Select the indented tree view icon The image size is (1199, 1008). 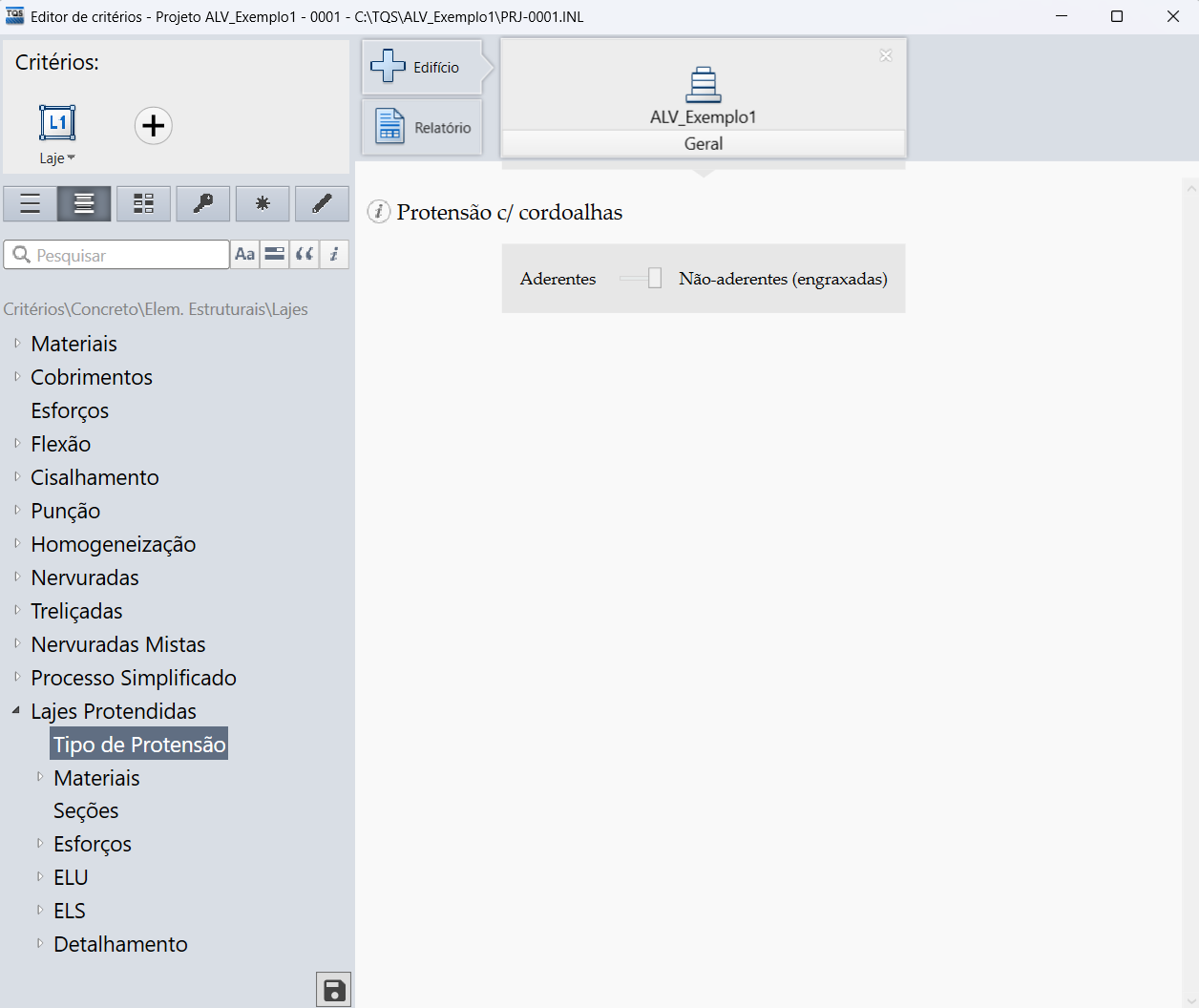[84, 203]
